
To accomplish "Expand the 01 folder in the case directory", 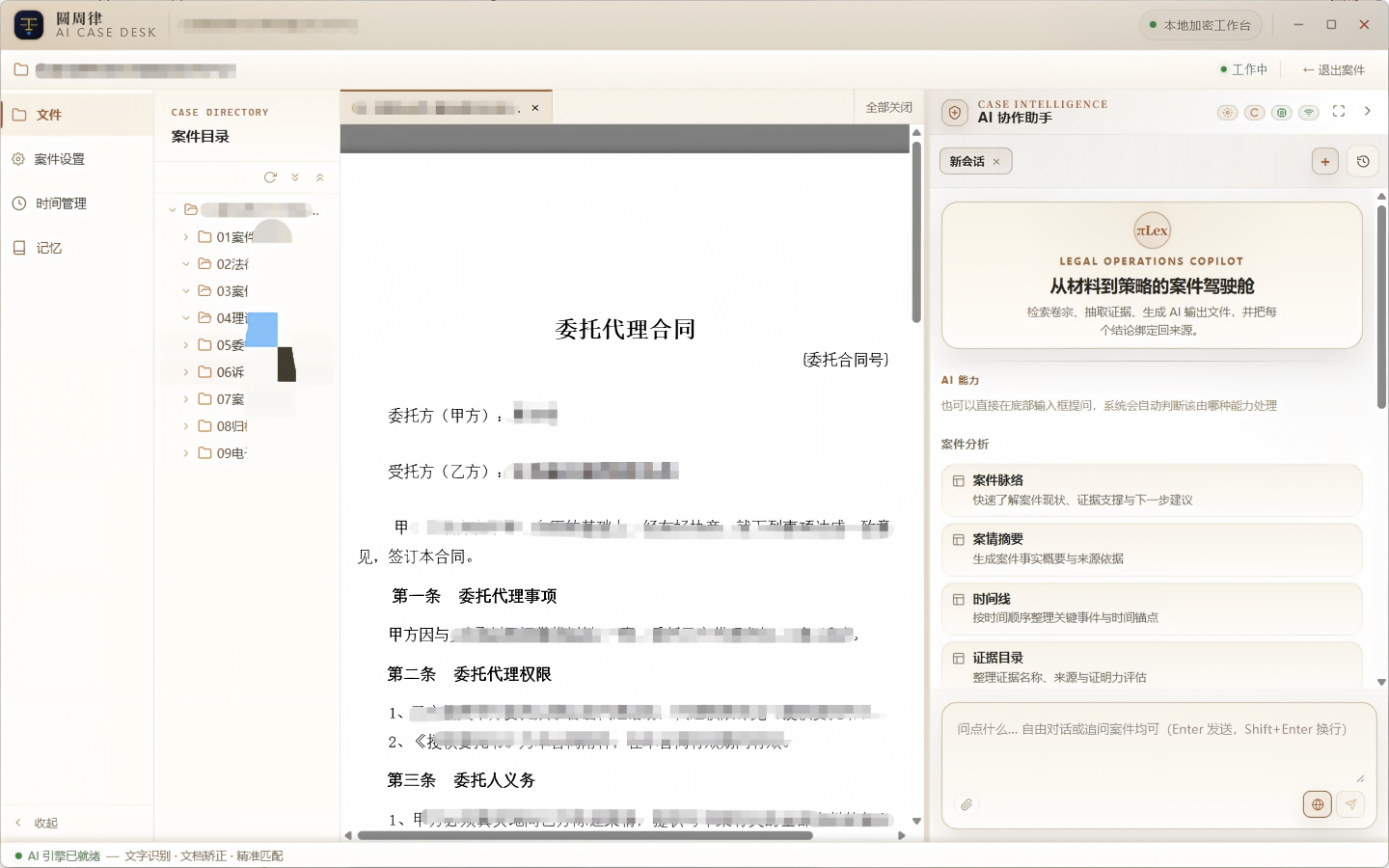I will coord(186,237).
